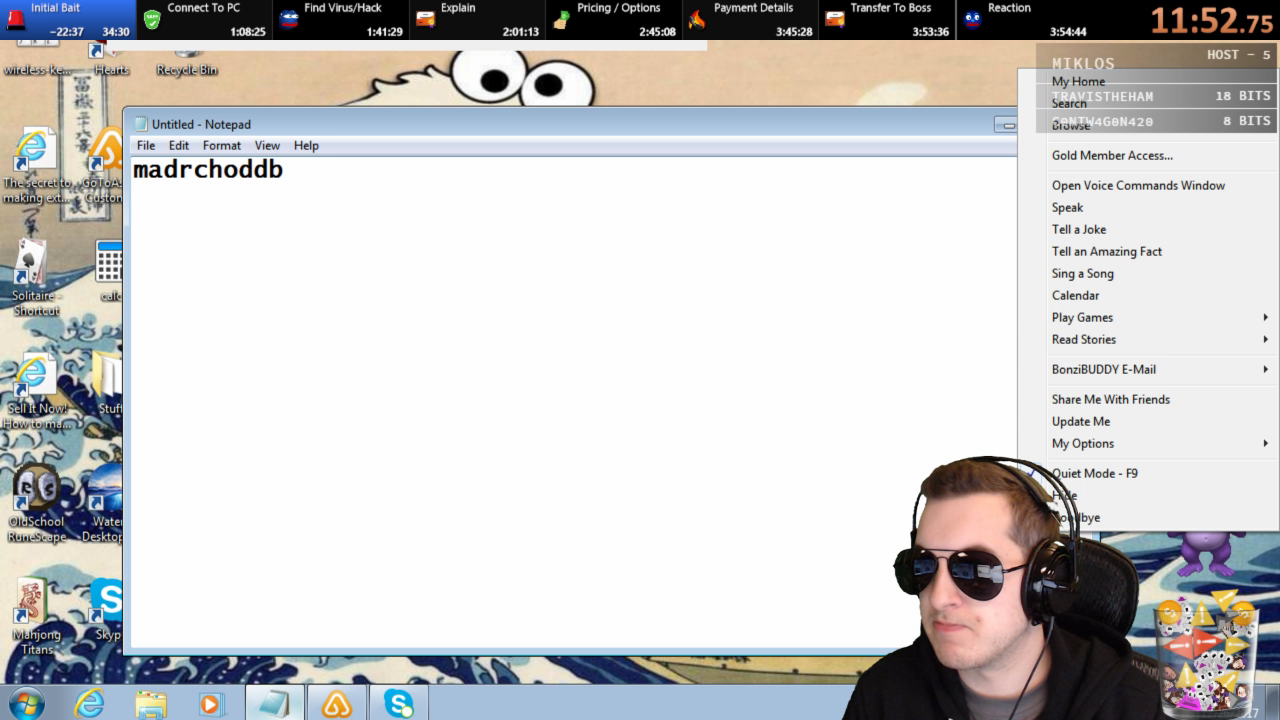Expand the Play Games submenu arrow
The width and height of the screenshot is (1280, 720).
[1265, 317]
